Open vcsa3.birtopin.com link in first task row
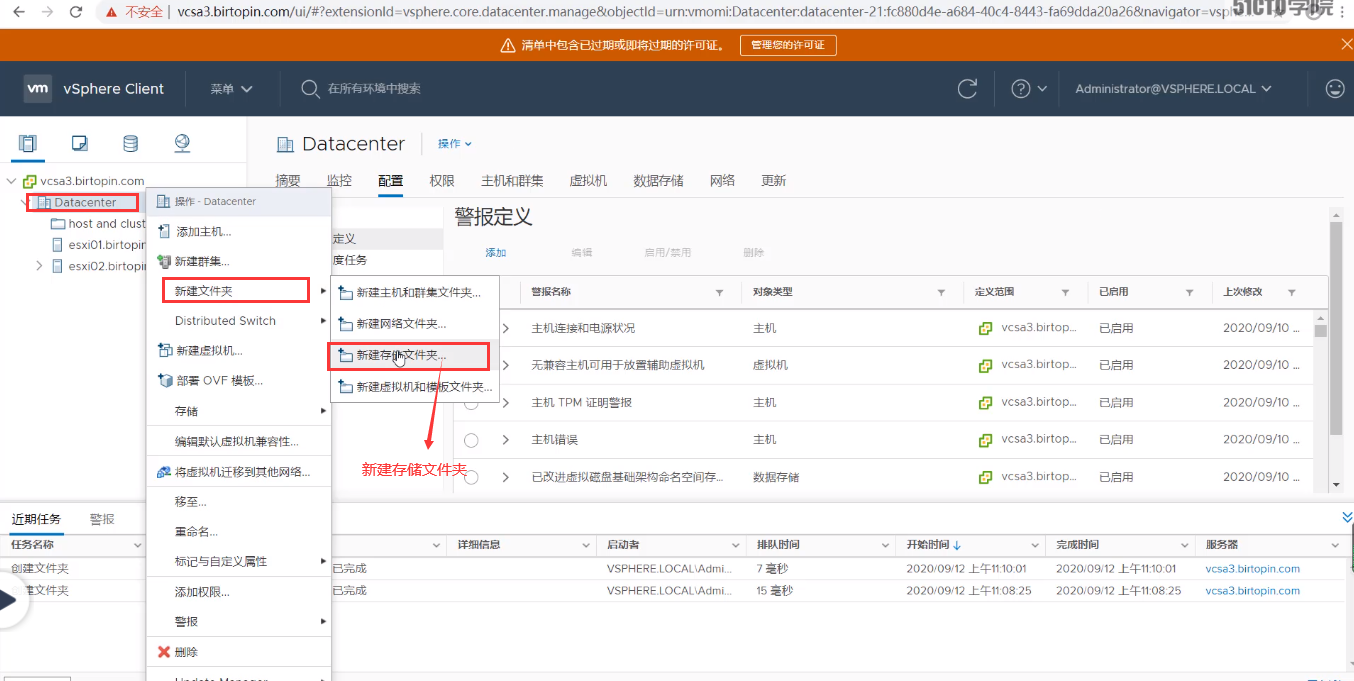Image resolution: width=1354 pixels, height=681 pixels. tap(1252, 568)
